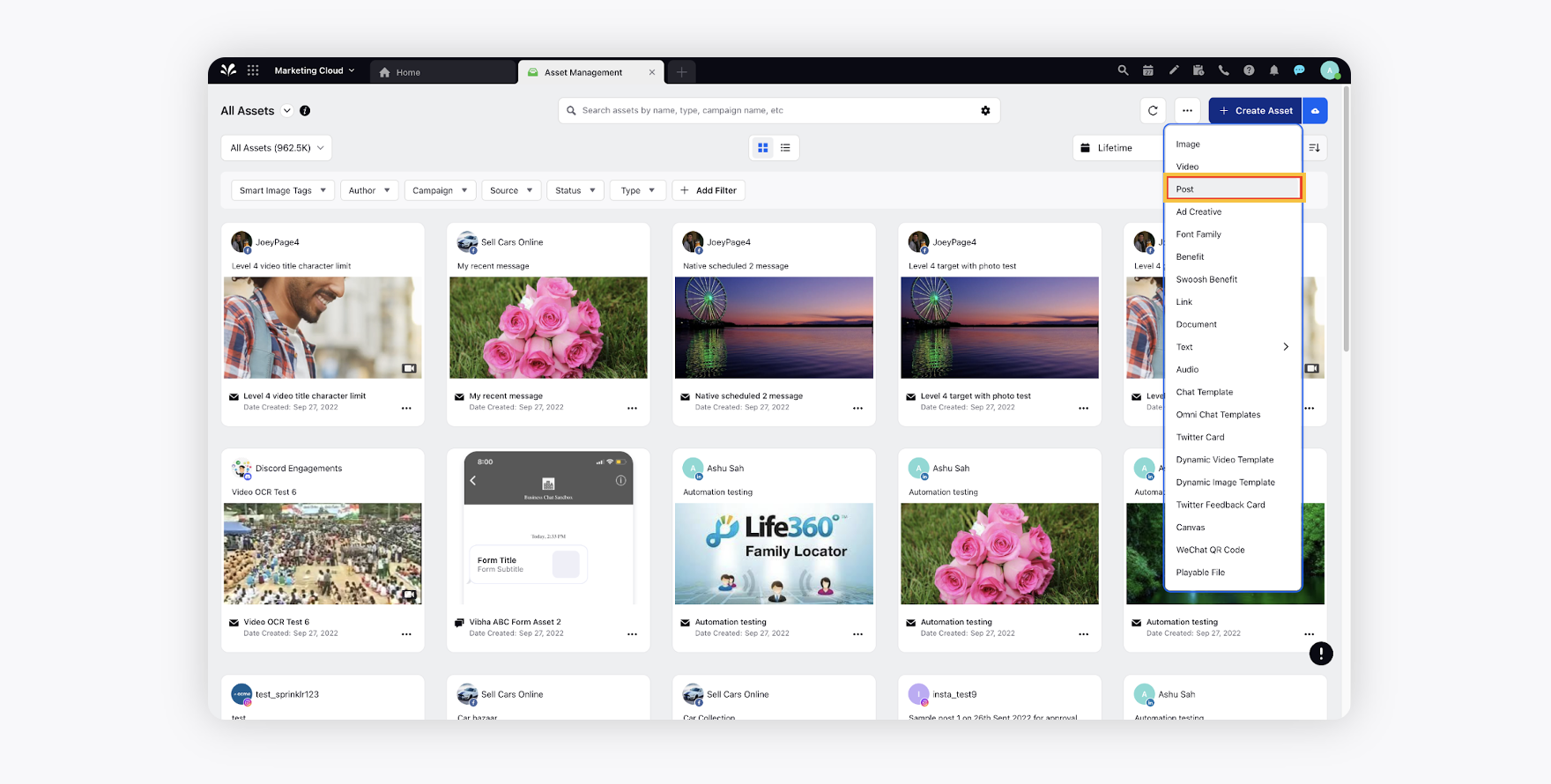1551x784 pixels.
Task: Switch to grid view
Action: coord(762,148)
